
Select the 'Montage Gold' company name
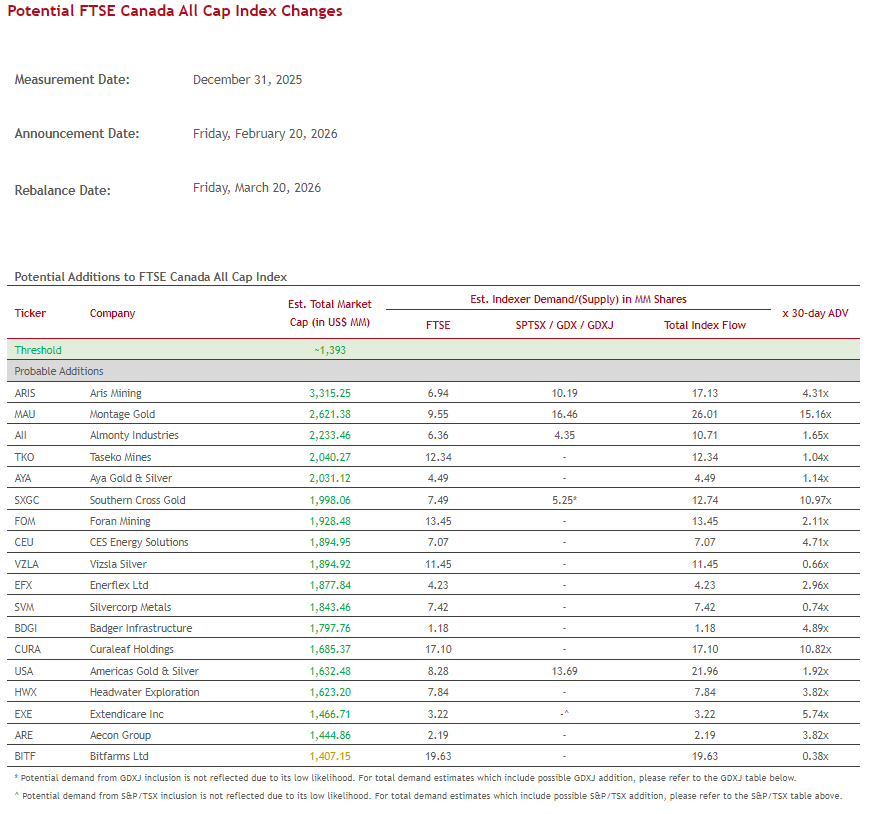coord(122,414)
